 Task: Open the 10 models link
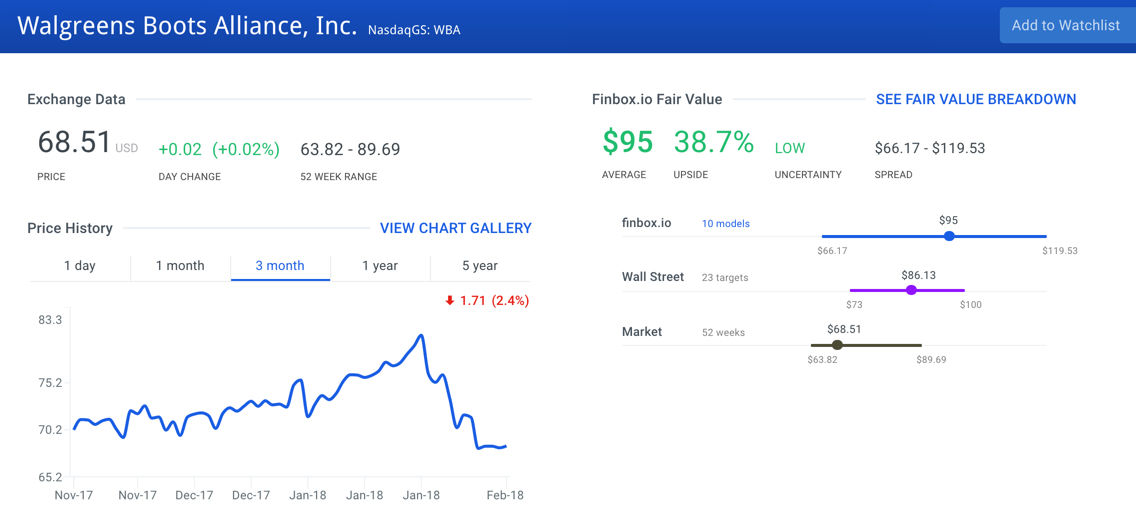point(726,224)
